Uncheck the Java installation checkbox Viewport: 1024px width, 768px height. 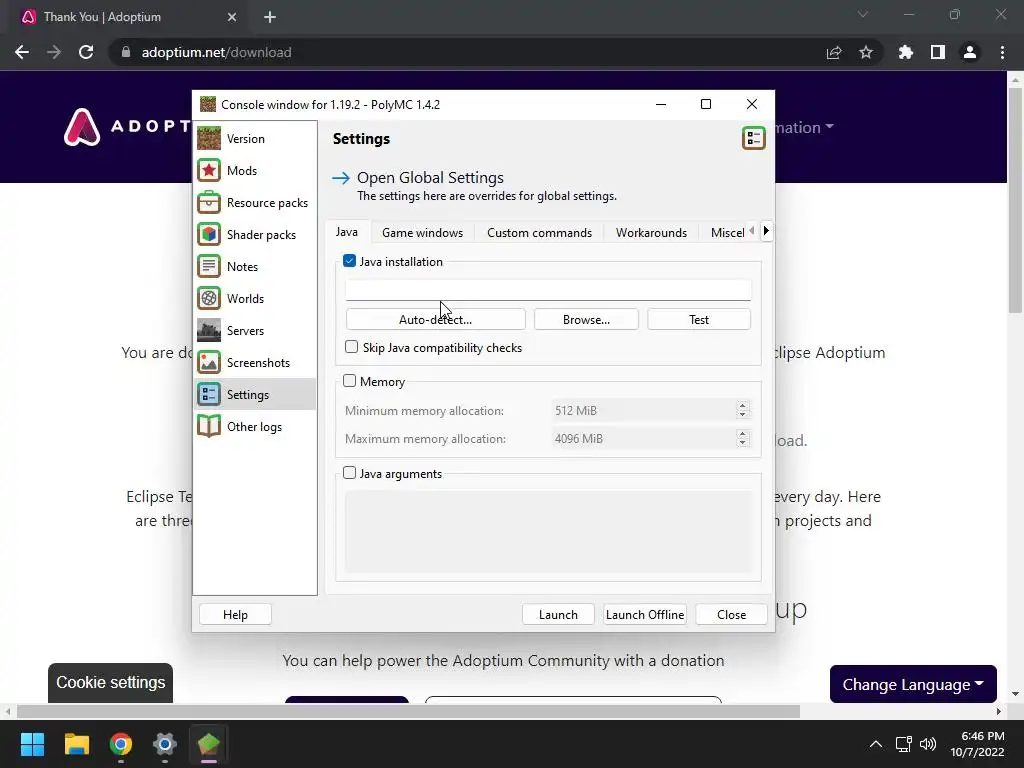tap(349, 261)
